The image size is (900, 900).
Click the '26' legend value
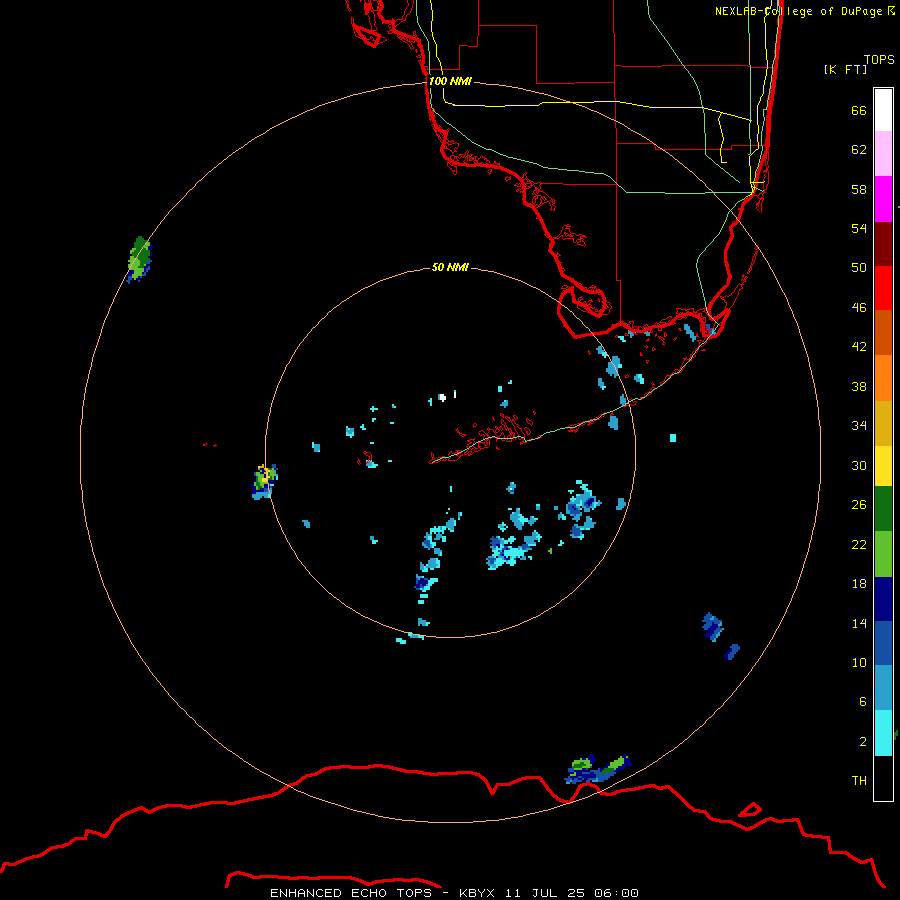859,505
